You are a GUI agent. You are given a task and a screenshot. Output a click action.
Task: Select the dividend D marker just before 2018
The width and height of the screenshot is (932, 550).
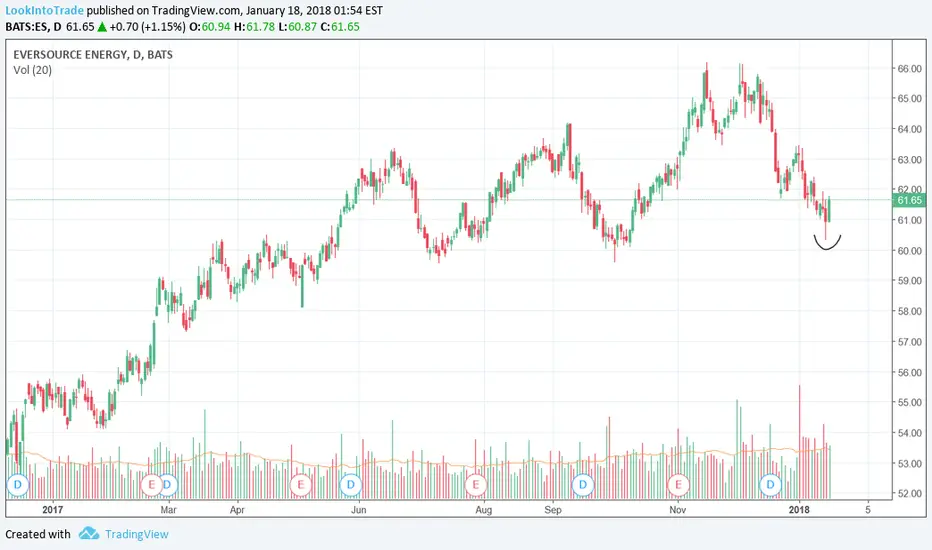[x=770, y=485]
